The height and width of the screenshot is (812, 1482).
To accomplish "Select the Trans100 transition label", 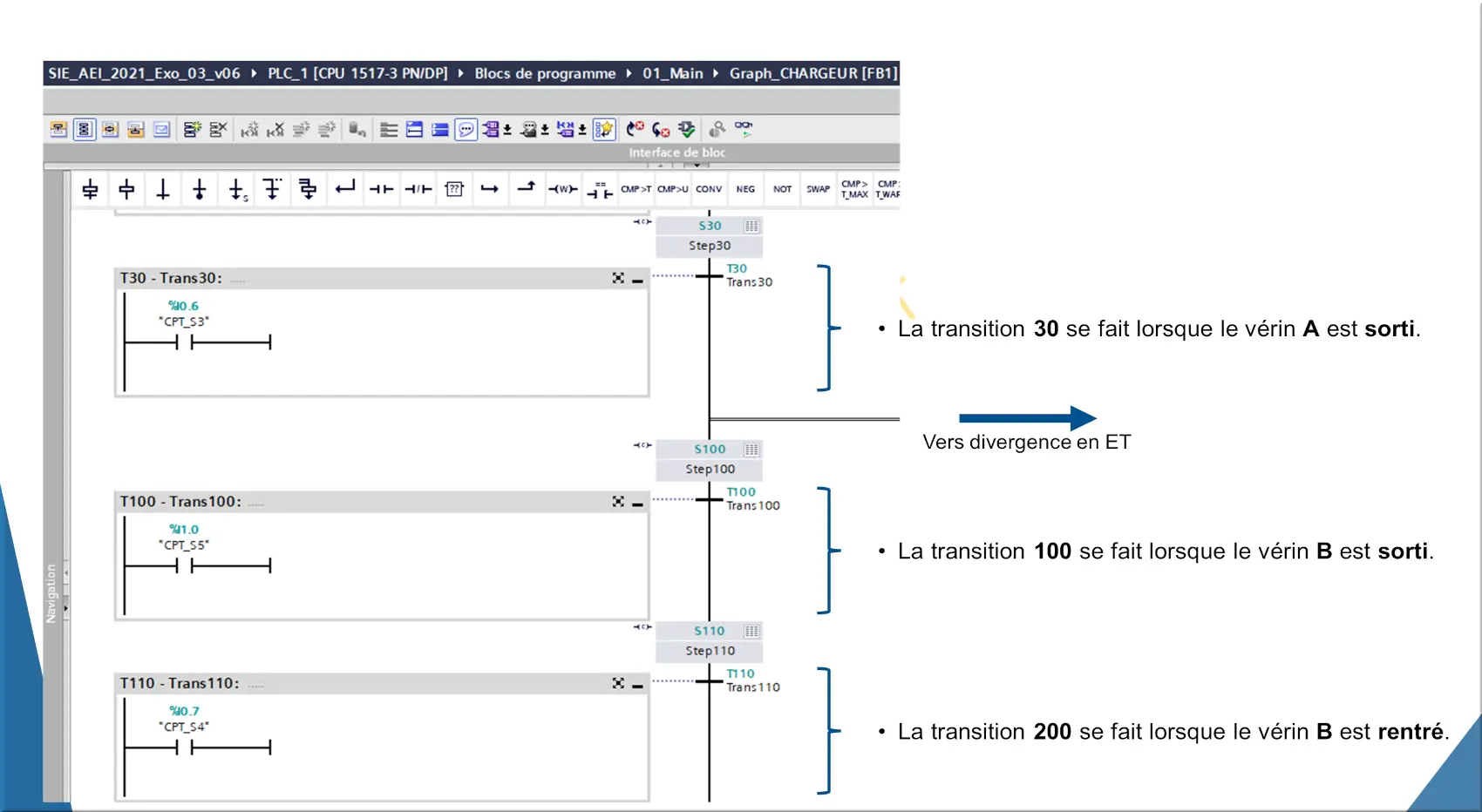I will pyautogui.click(x=753, y=505).
